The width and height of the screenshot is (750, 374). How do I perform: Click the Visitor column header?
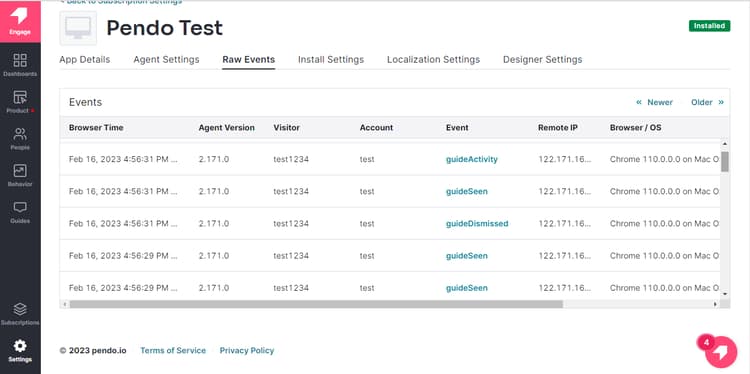(287, 128)
